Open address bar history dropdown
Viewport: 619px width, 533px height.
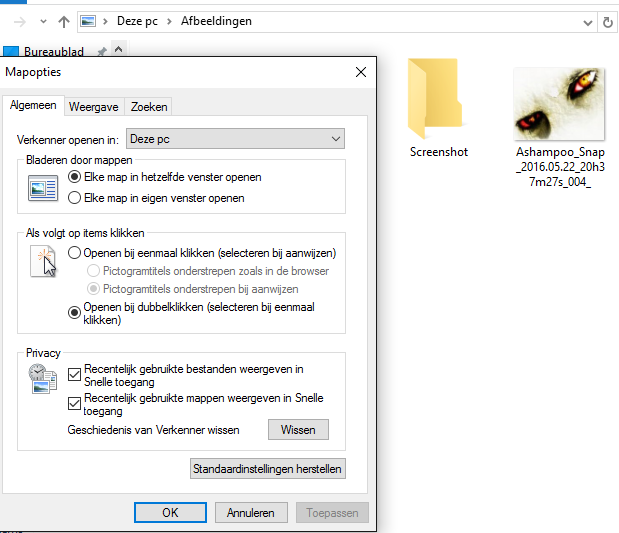pos(588,23)
